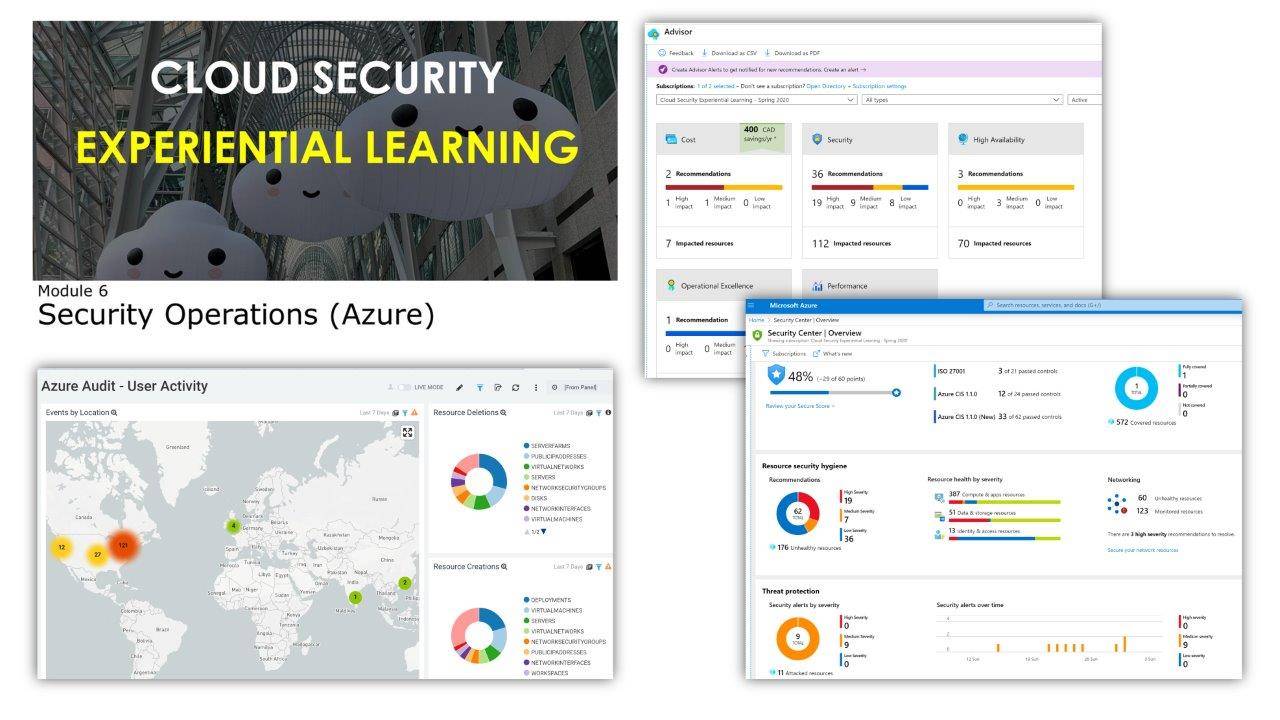Viewport: 1280px width, 720px height.
Task: Open the subscription dropdown in Advisor
Action: tap(757, 100)
